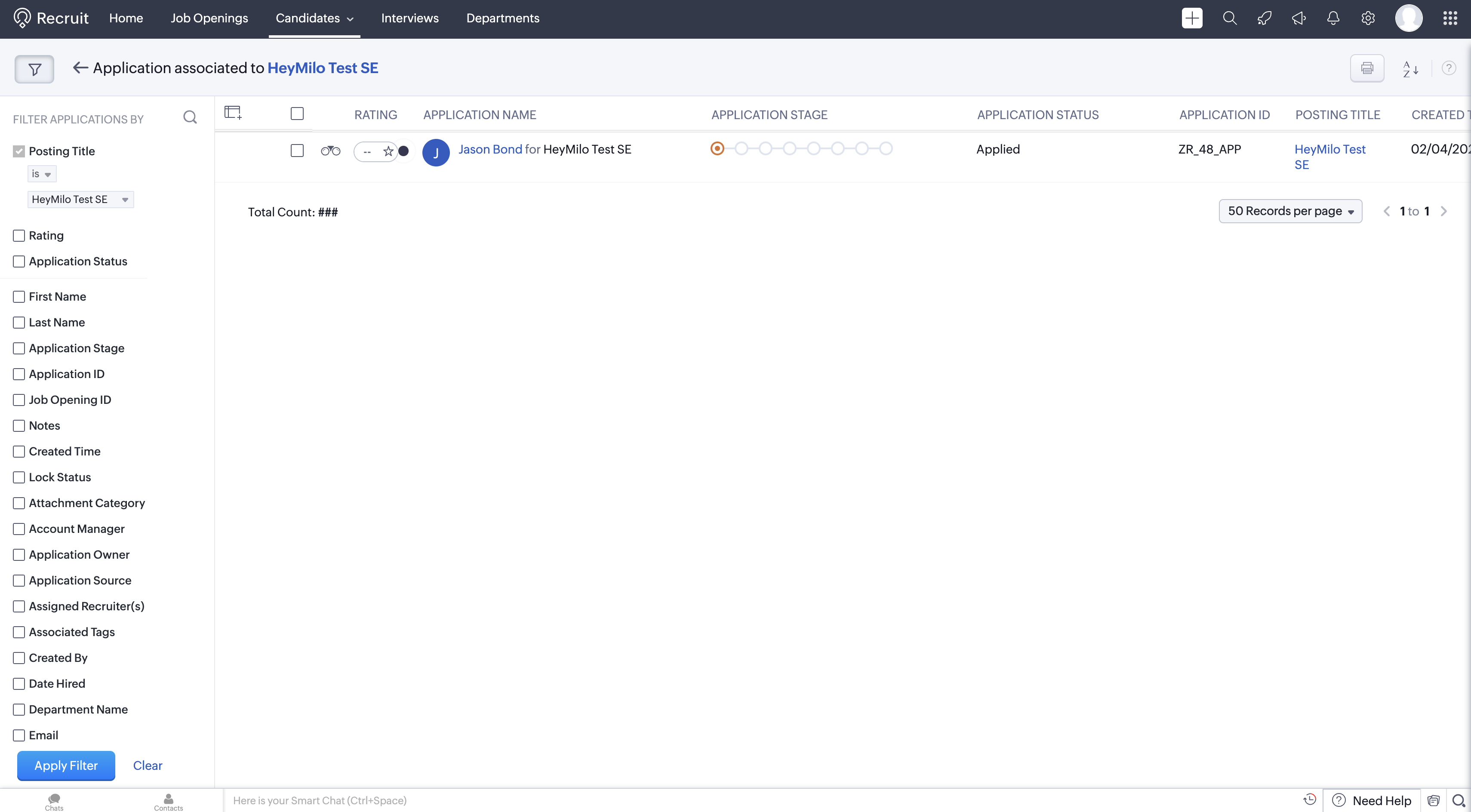
Task: Click the A-Z sort icon
Action: [1410, 68]
